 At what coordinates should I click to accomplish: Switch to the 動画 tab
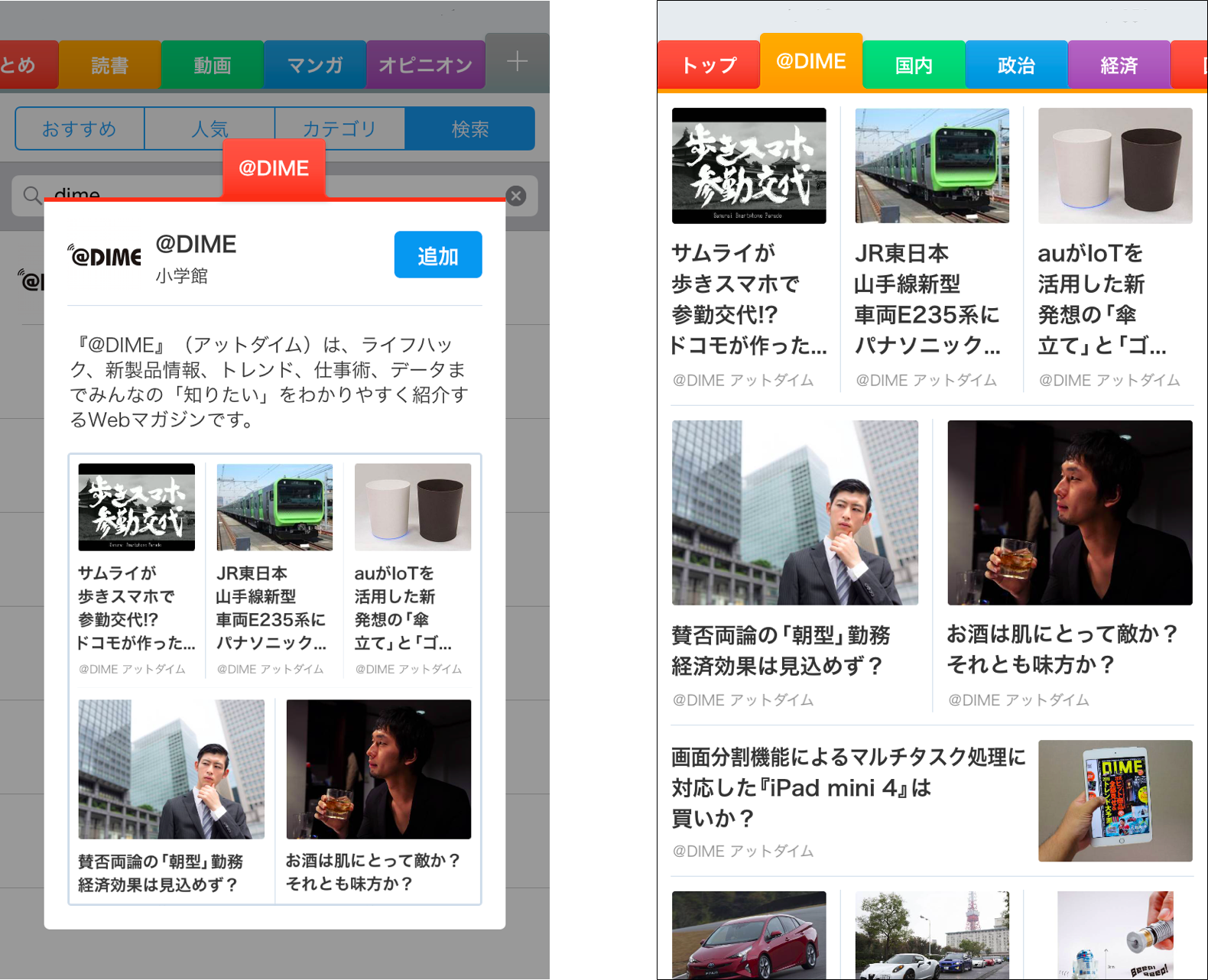(x=213, y=65)
